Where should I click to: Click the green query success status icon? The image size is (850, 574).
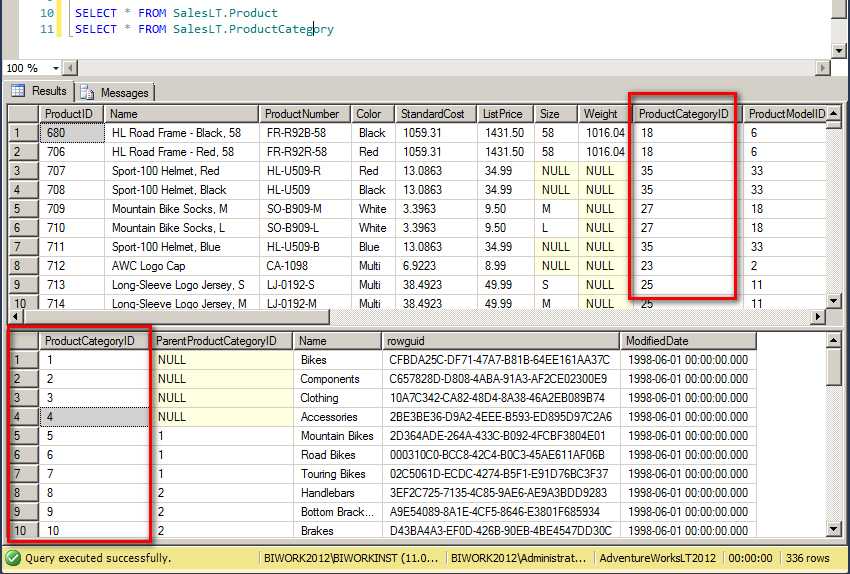(12, 558)
